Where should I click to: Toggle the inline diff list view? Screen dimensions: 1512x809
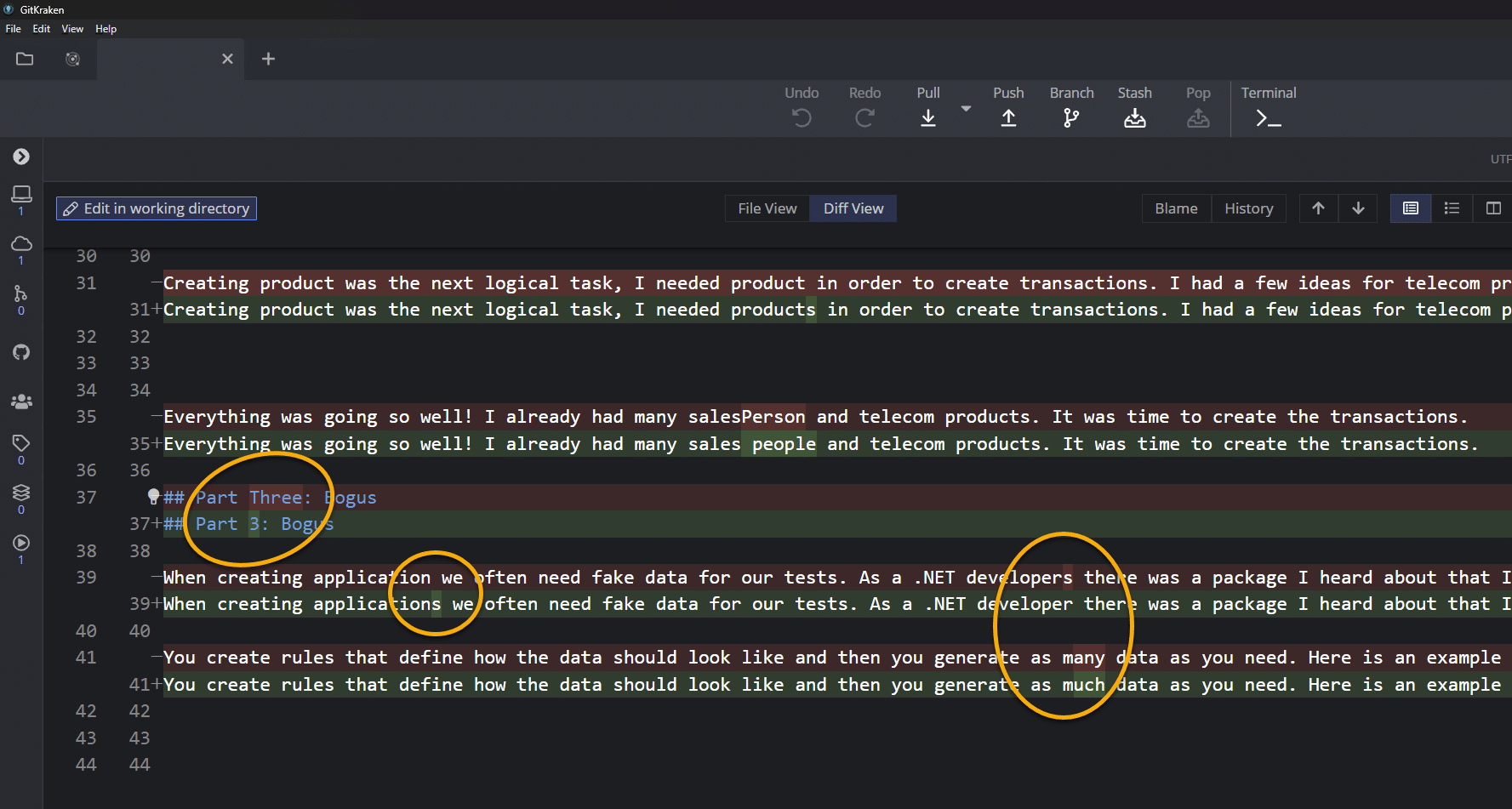pyautogui.click(x=1452, y=208)
